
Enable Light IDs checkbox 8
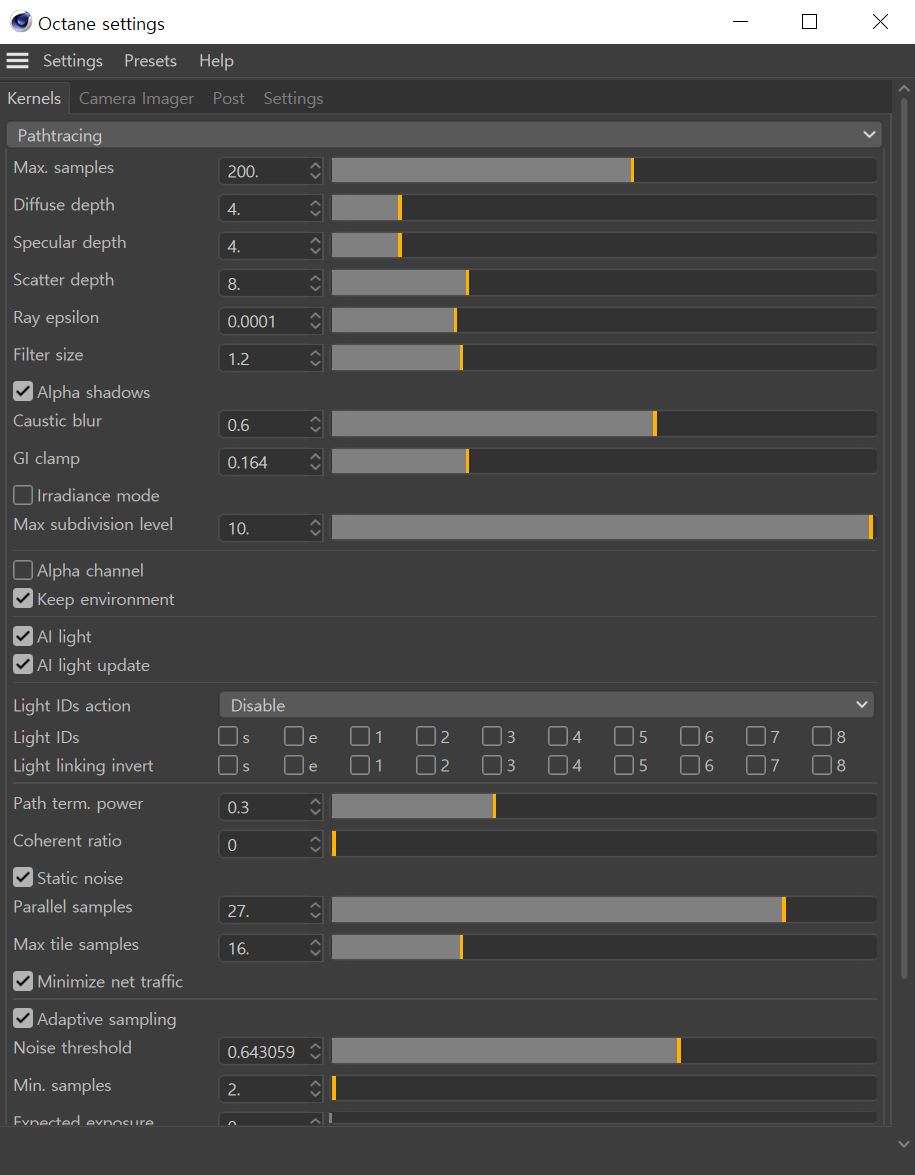click(822, 737)
